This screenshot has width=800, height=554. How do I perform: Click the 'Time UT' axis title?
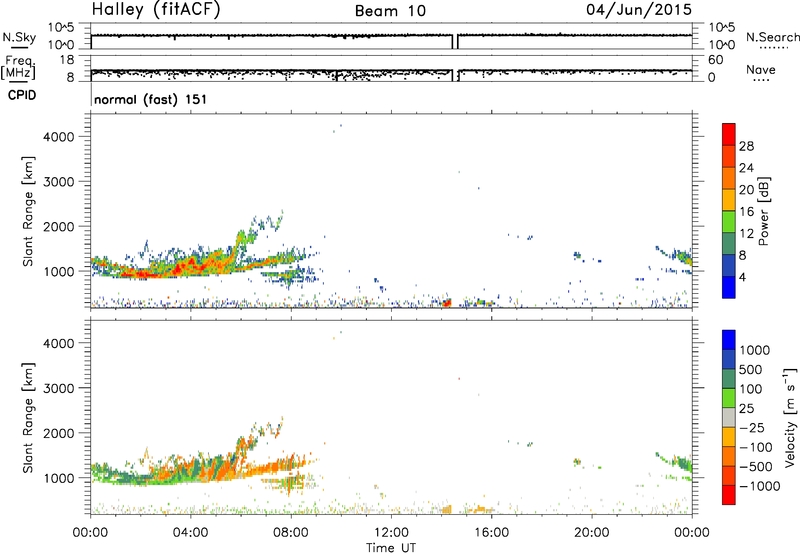[391, 548]
